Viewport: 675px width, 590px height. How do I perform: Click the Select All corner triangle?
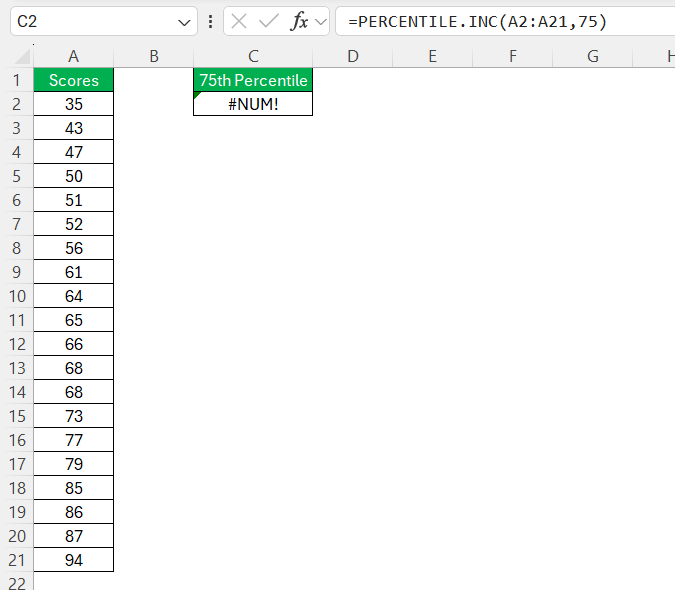[x=22, y=57]
